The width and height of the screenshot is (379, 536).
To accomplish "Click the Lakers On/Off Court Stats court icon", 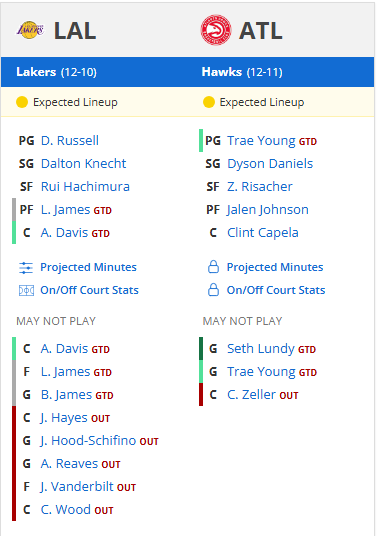I will point(26,291).
